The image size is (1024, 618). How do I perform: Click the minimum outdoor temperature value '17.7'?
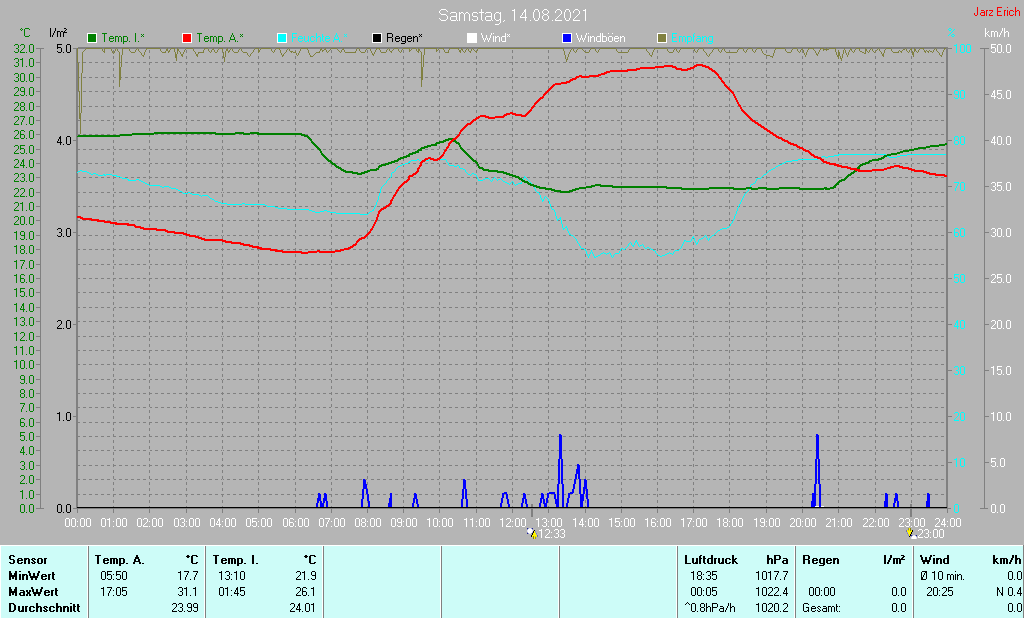187,576
